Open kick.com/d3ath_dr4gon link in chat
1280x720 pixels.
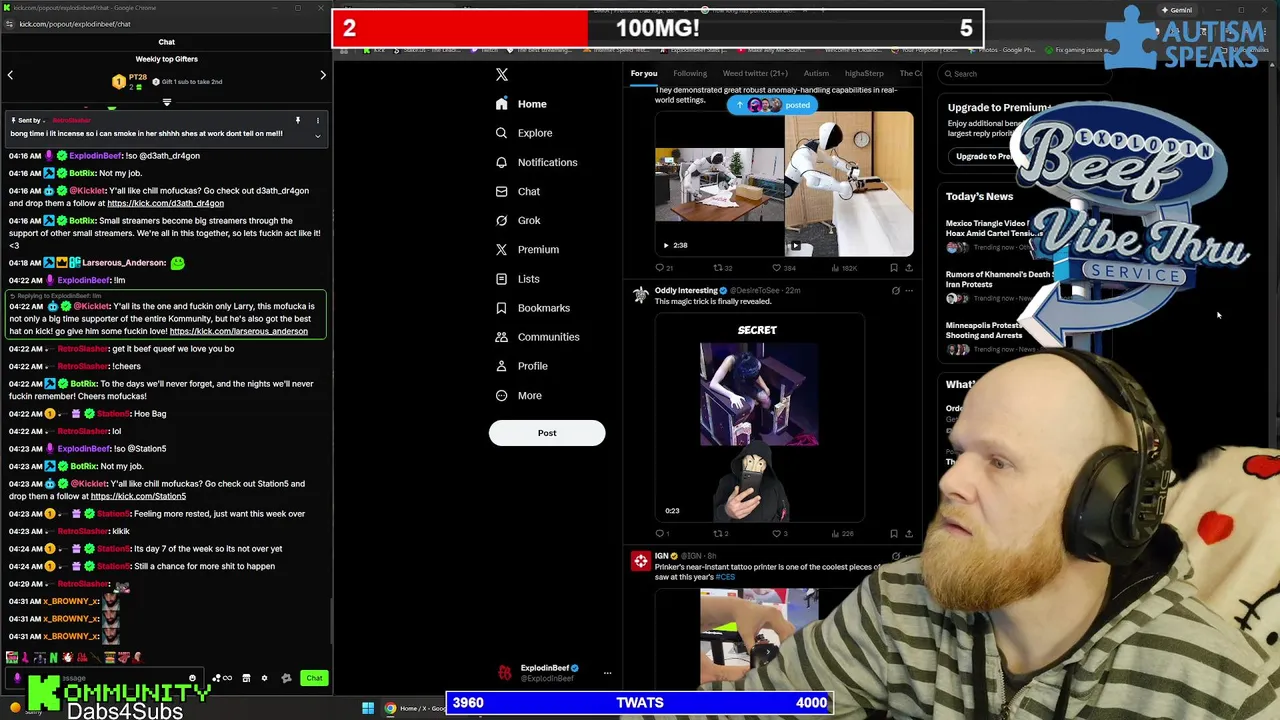pyautogui.click(x=166, y=203)
